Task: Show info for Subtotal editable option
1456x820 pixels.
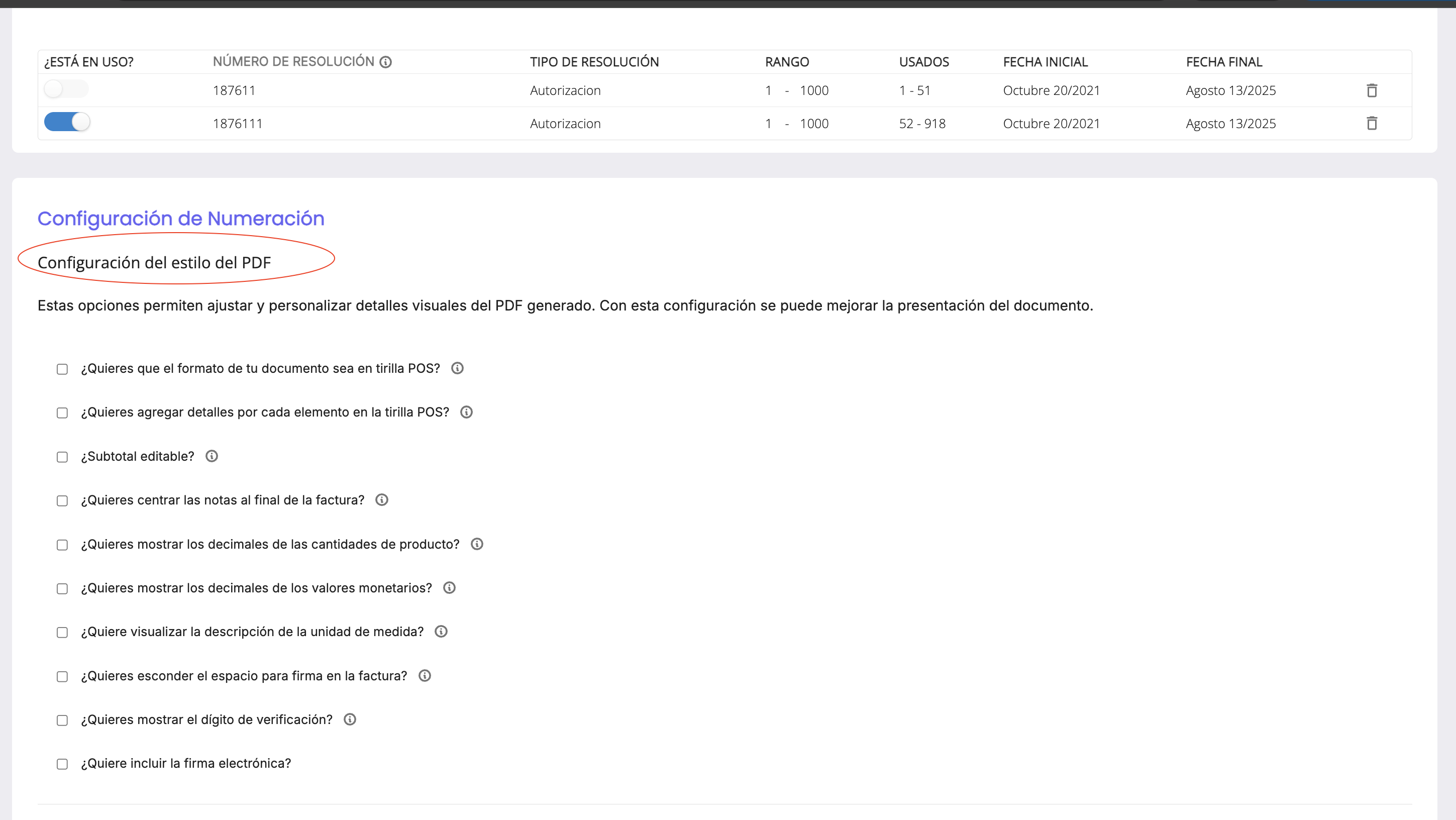Action: [x=212, y=456]
